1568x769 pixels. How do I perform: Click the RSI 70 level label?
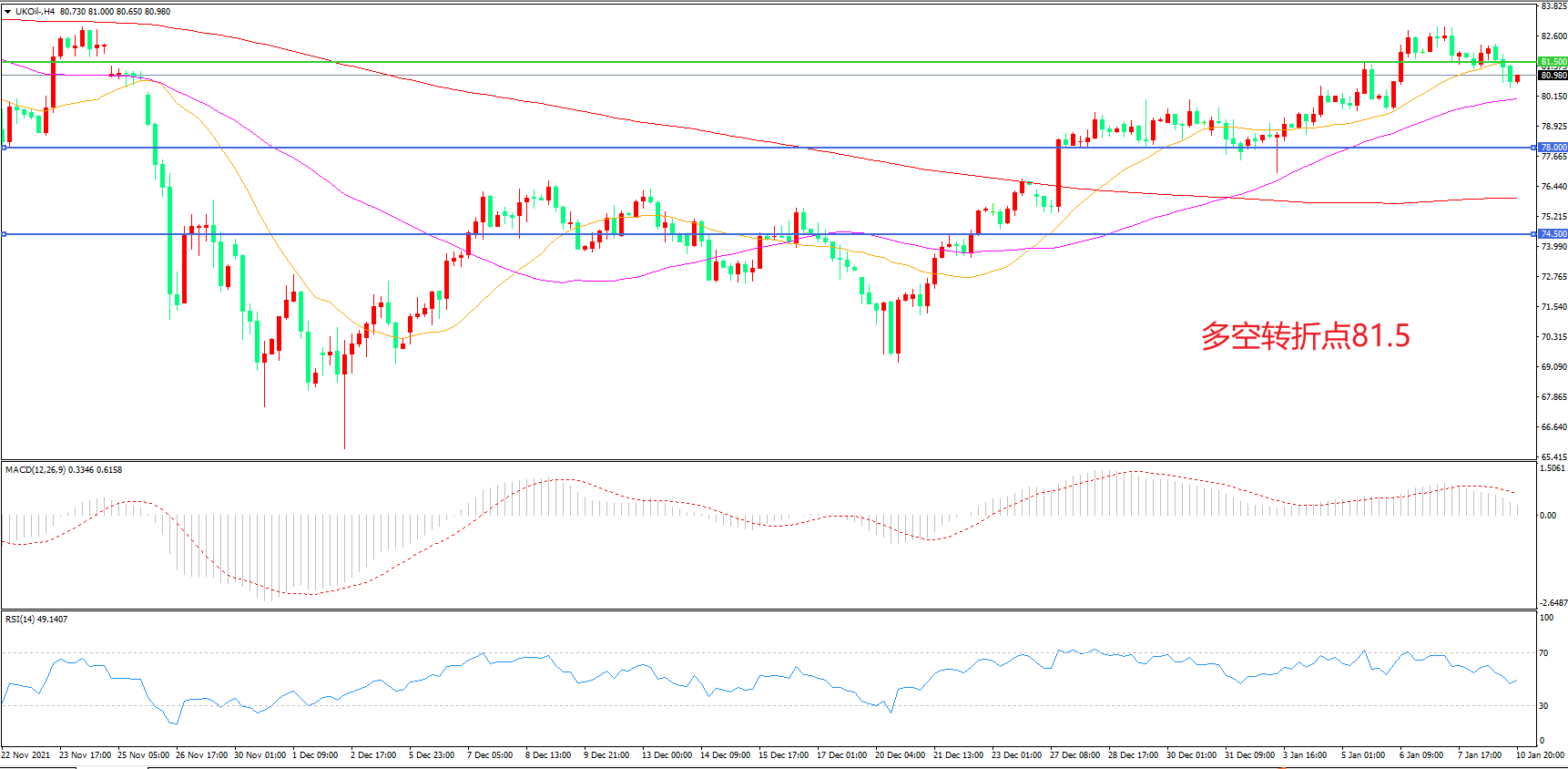tap(1543, 653)
